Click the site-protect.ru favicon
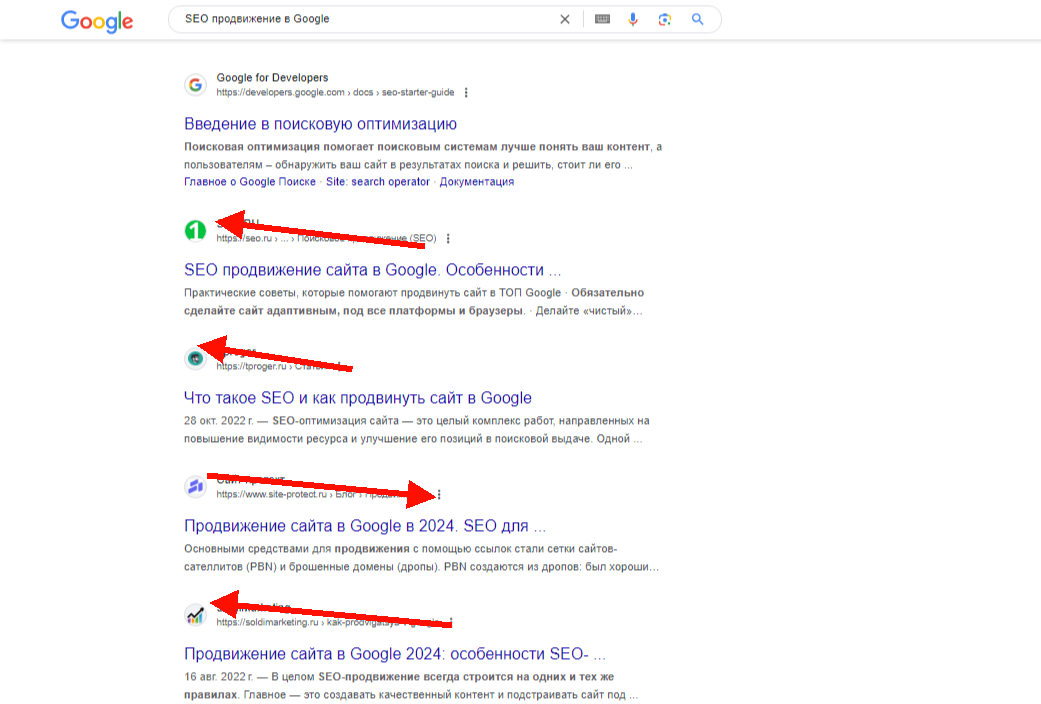The height and width of the screenshot is (704, 1041). click(195, 487)
